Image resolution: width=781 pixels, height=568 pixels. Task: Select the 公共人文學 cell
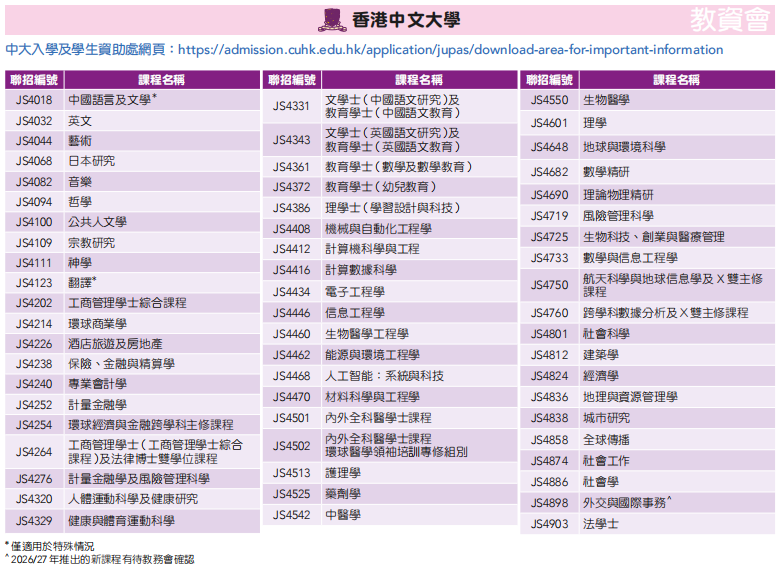162,222
